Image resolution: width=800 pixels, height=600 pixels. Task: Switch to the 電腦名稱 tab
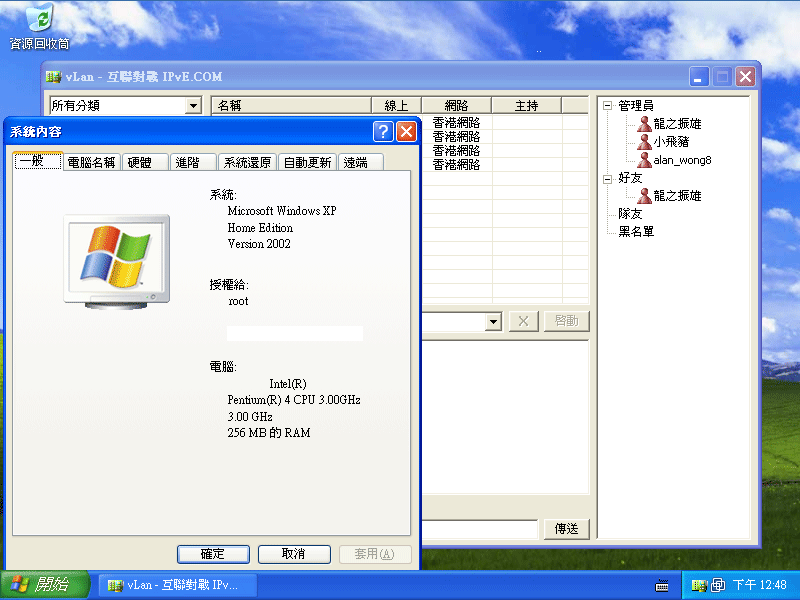click(92, 162)
